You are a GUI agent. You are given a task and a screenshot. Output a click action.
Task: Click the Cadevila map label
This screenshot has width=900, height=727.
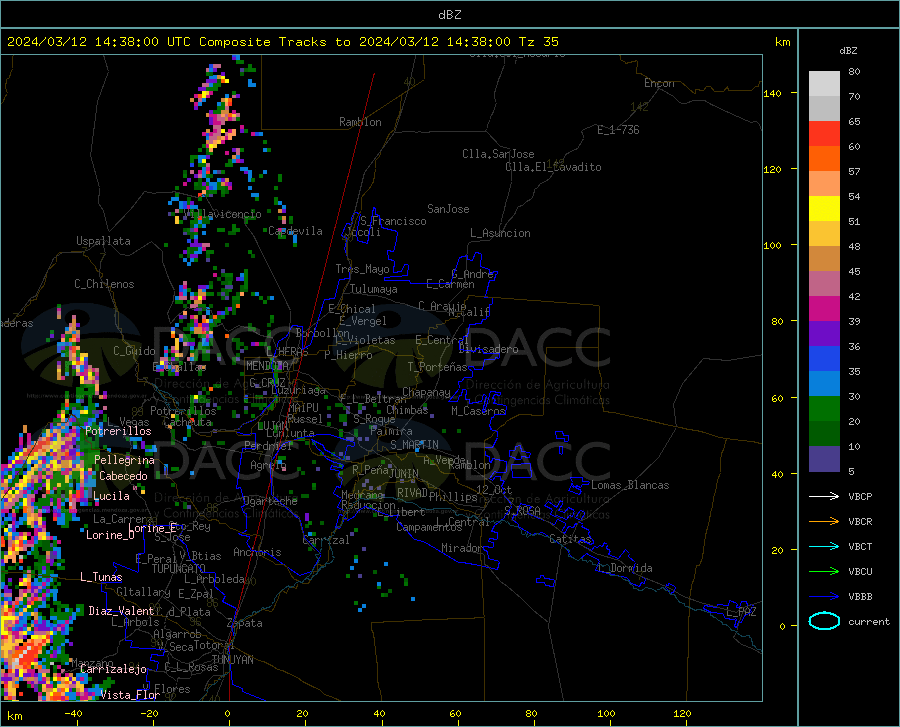(296, 231)
